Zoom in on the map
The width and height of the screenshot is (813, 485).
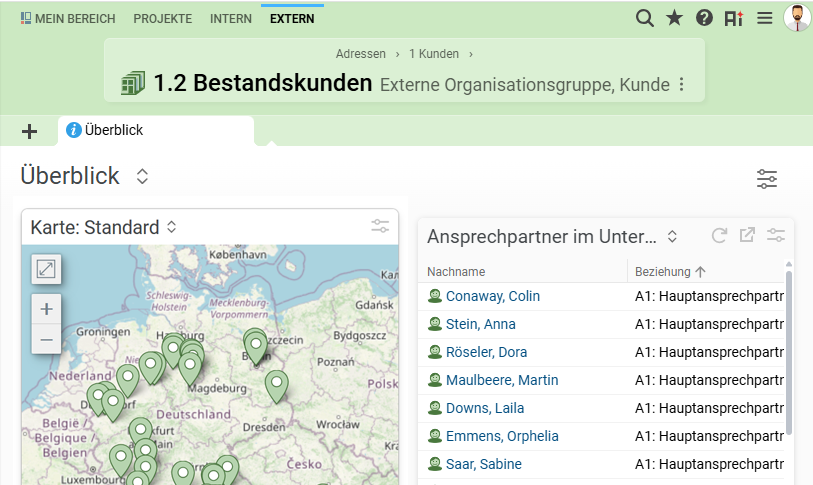pos(46,309)
